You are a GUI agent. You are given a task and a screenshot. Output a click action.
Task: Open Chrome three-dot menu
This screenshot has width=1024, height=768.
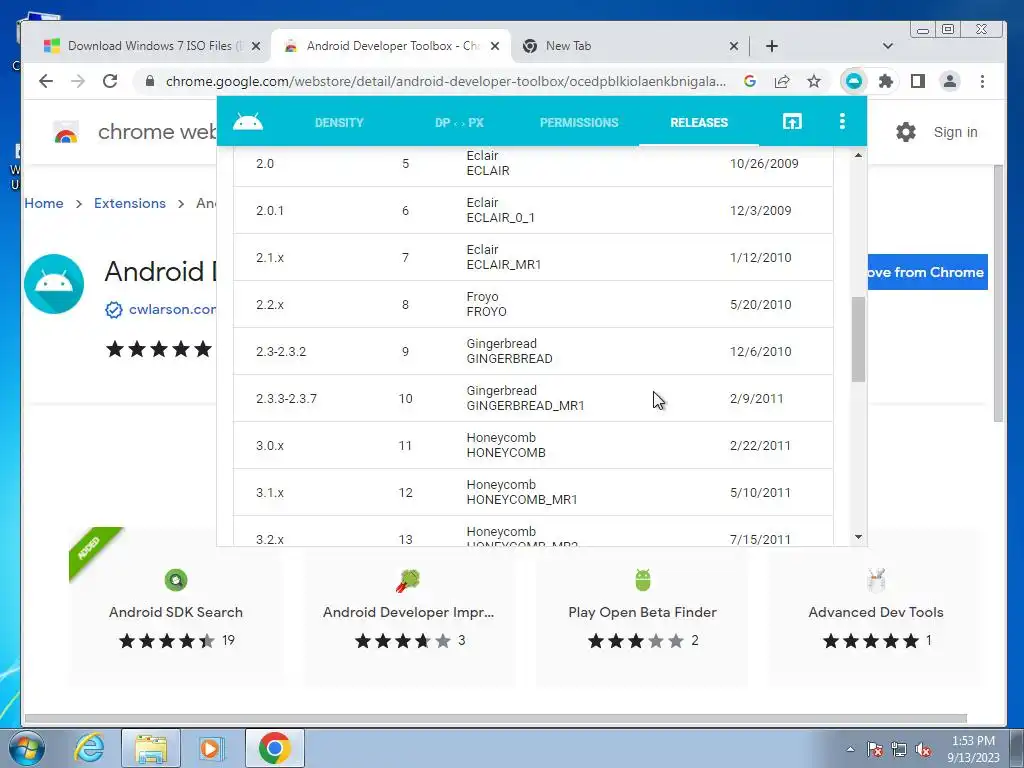[x=982, y=82]
